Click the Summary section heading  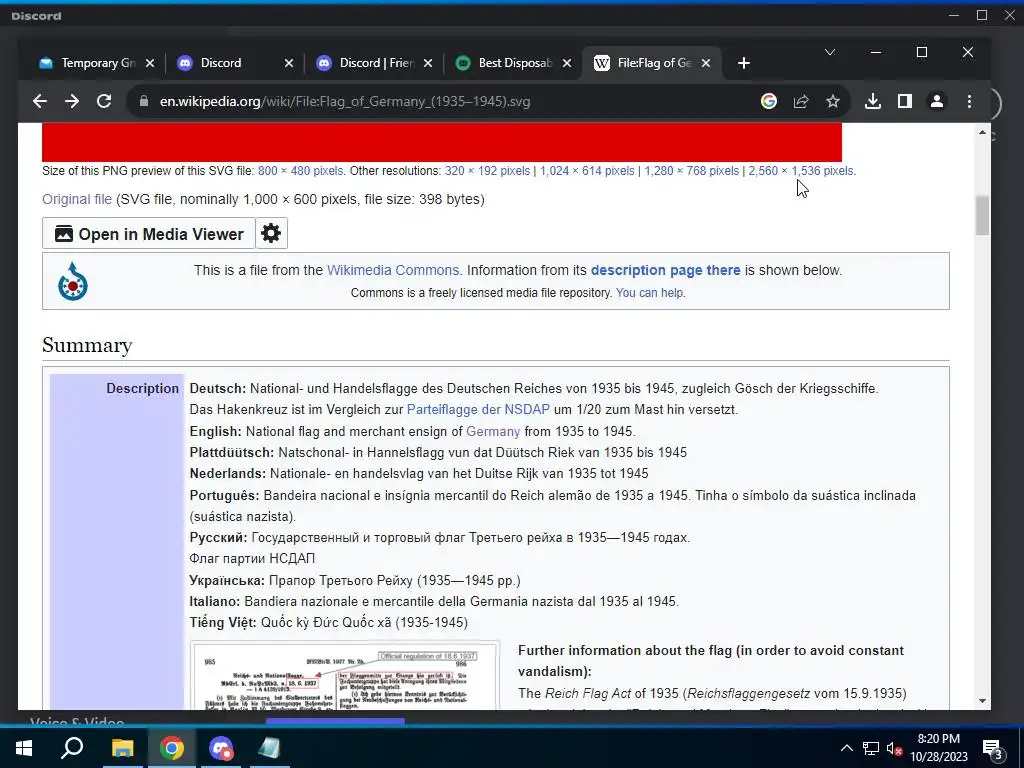(87, 345)
